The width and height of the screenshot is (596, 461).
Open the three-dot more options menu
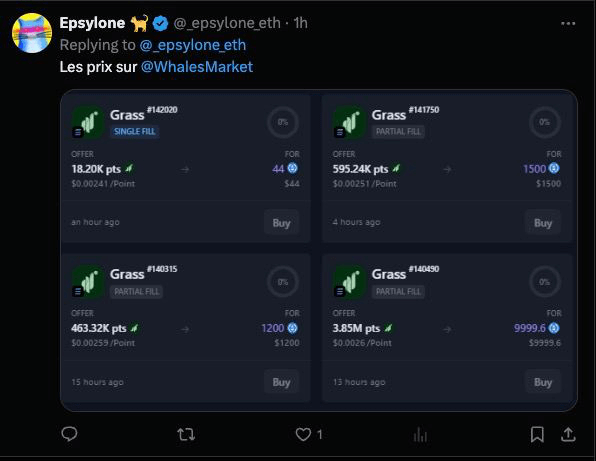coord(568,24)
